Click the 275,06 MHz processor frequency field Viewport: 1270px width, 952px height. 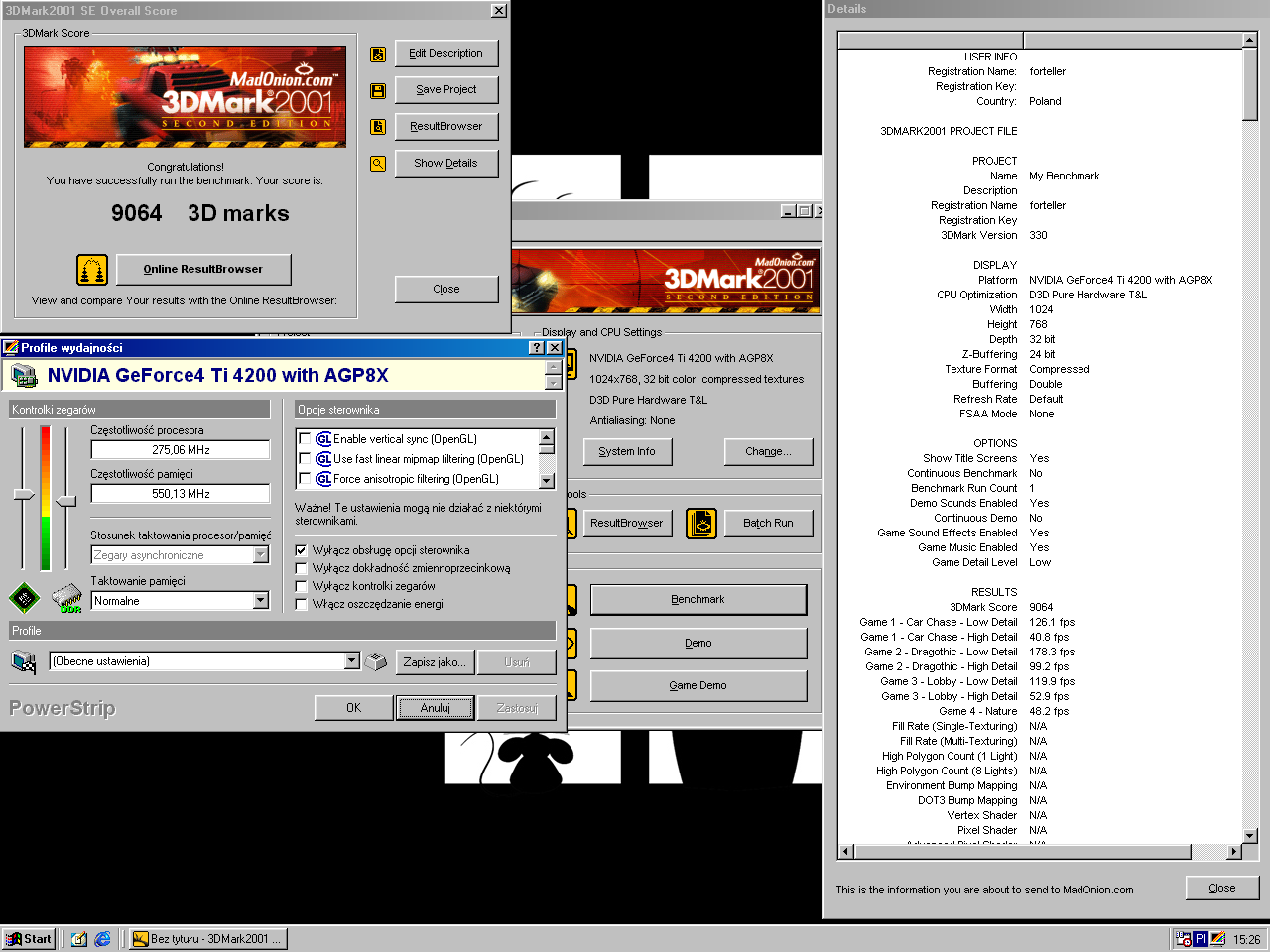(x=181, y=450)
